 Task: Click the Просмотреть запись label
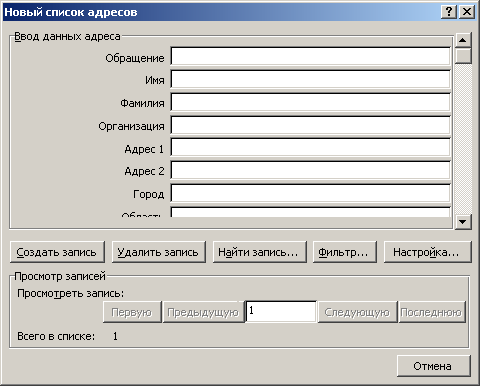click(70, 293)
